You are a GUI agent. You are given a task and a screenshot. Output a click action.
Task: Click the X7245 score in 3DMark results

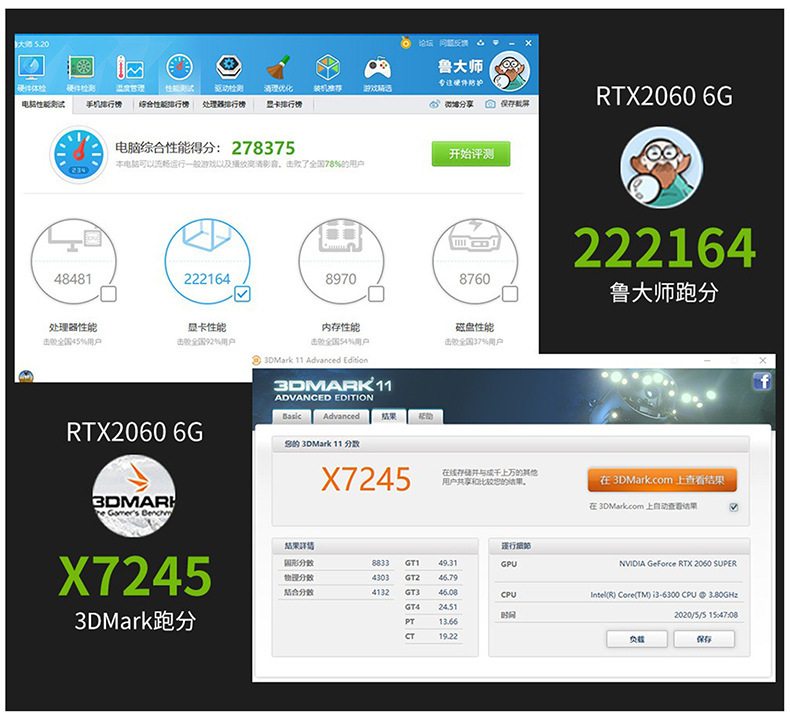click(366, 479)
